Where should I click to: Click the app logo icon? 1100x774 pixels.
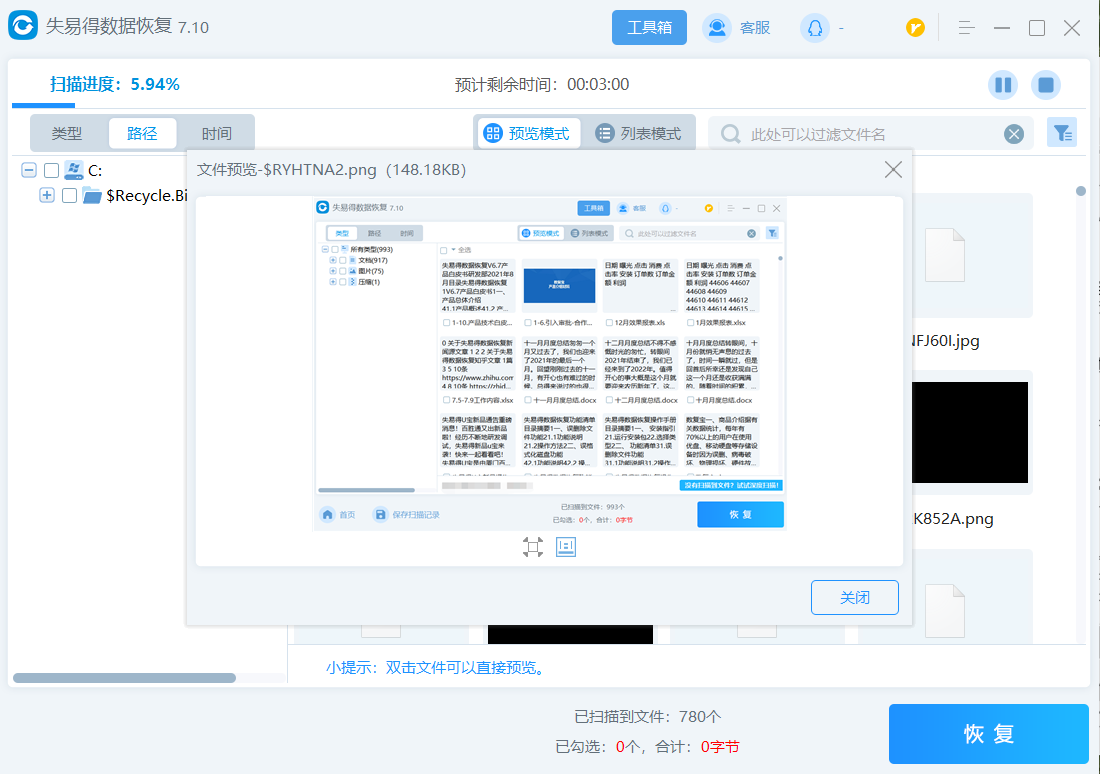coord(23,26)
